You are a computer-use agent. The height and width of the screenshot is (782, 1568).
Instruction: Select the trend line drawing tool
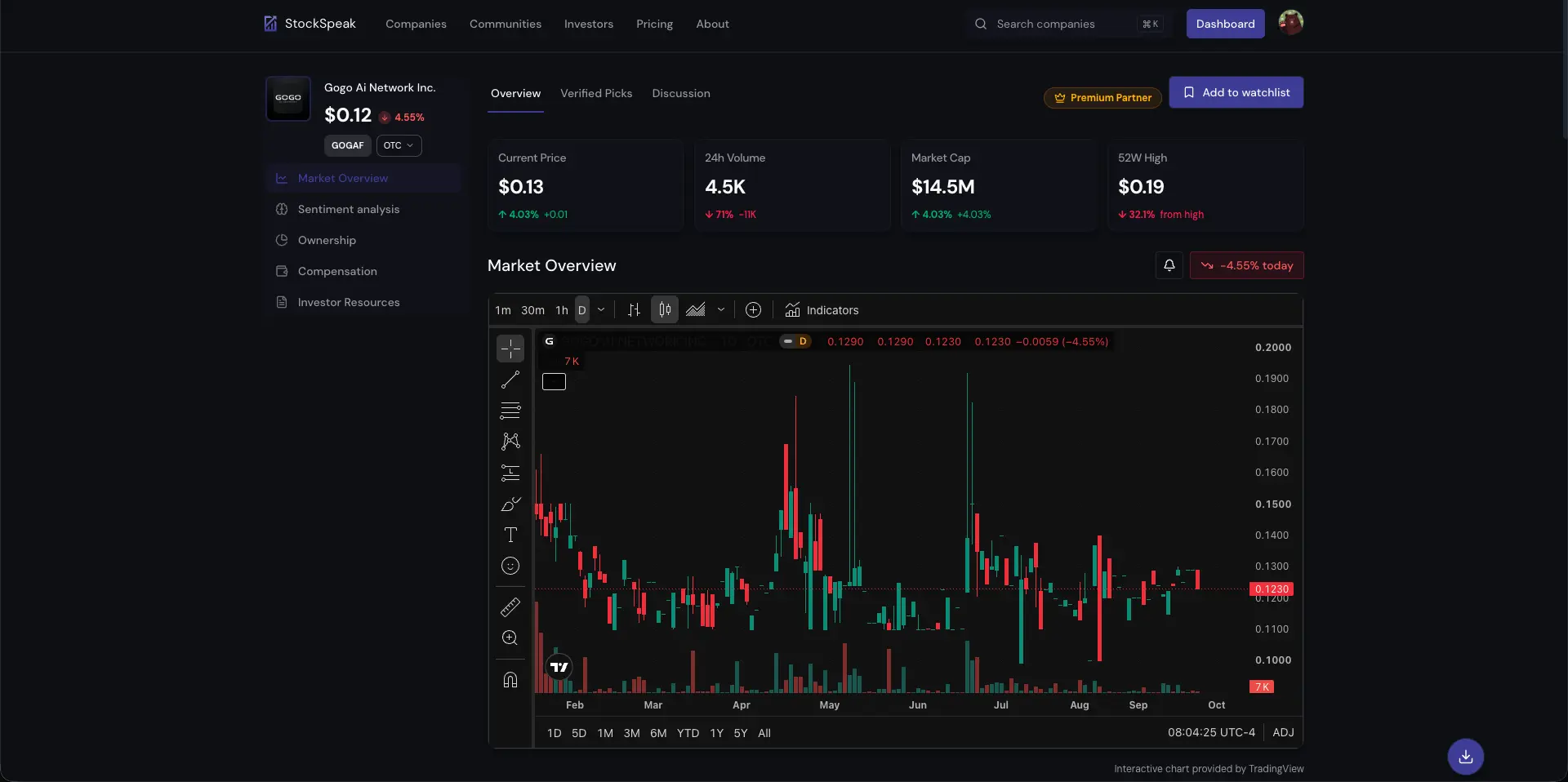click(x=510, y=380)
